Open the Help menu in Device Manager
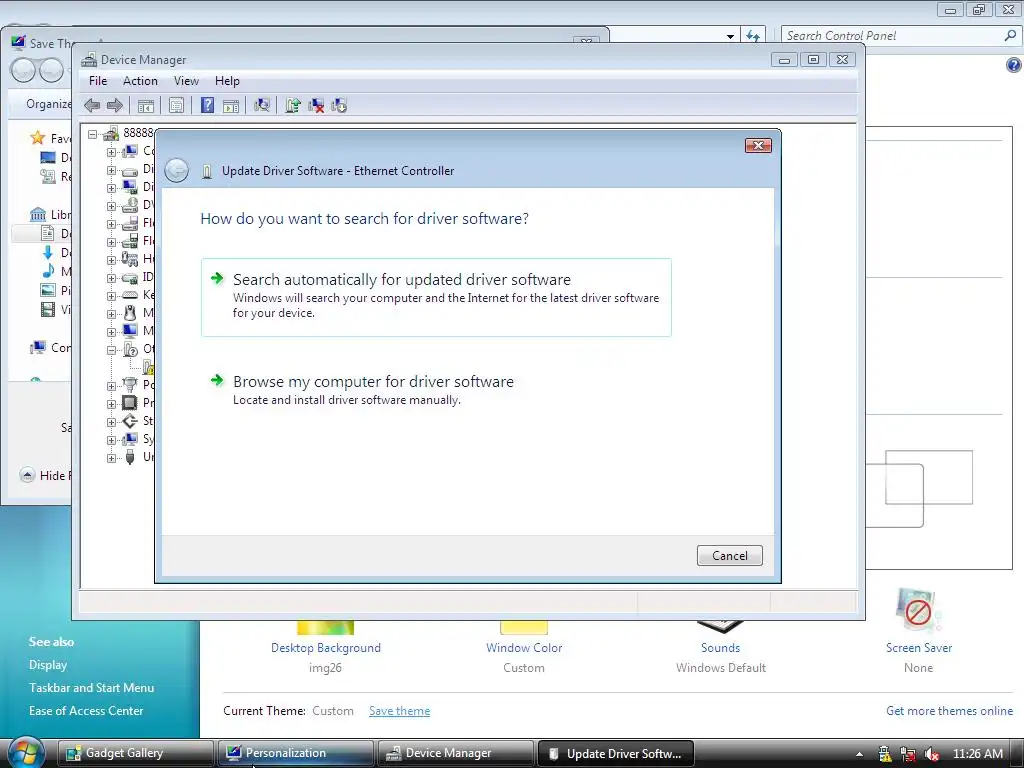The image size is (1024, 768). point(227,81)
